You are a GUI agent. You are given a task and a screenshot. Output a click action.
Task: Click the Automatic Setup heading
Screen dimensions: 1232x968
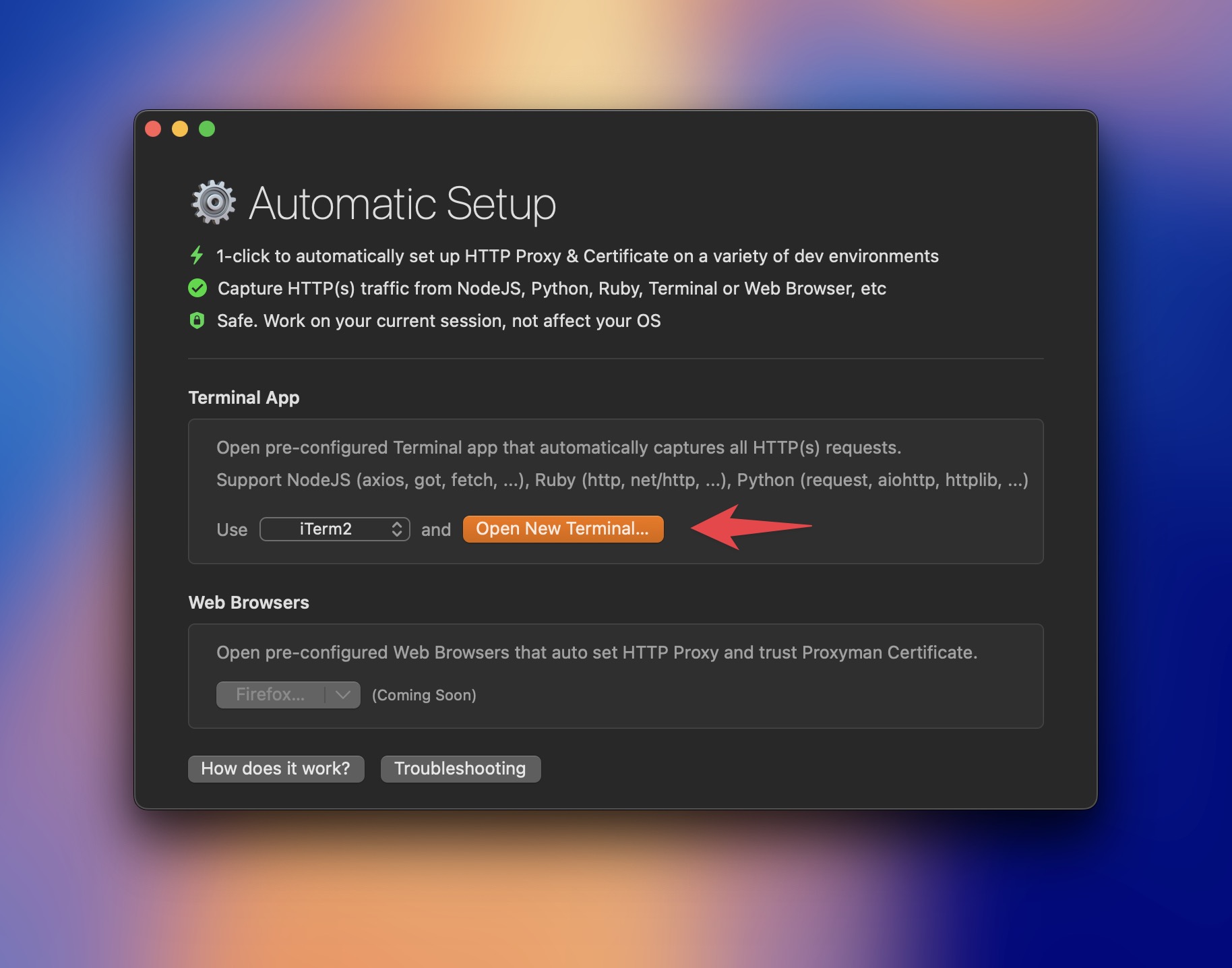402,204
